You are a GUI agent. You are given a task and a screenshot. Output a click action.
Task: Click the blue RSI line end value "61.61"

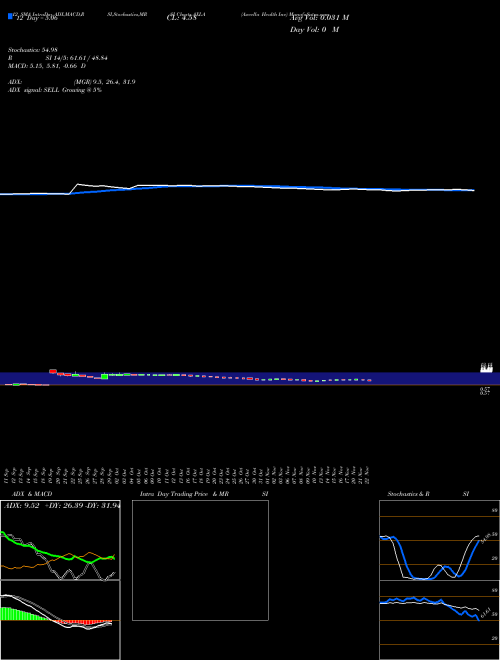click(486, 613)
